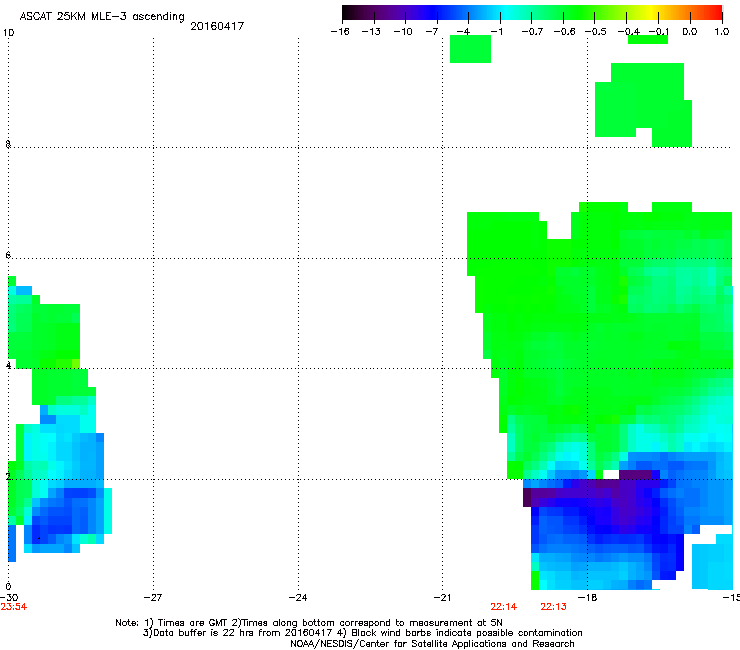Viewport: 740px width, 650px height.
Task: Click the longitude label -27
Action: (x=153, y=598)
